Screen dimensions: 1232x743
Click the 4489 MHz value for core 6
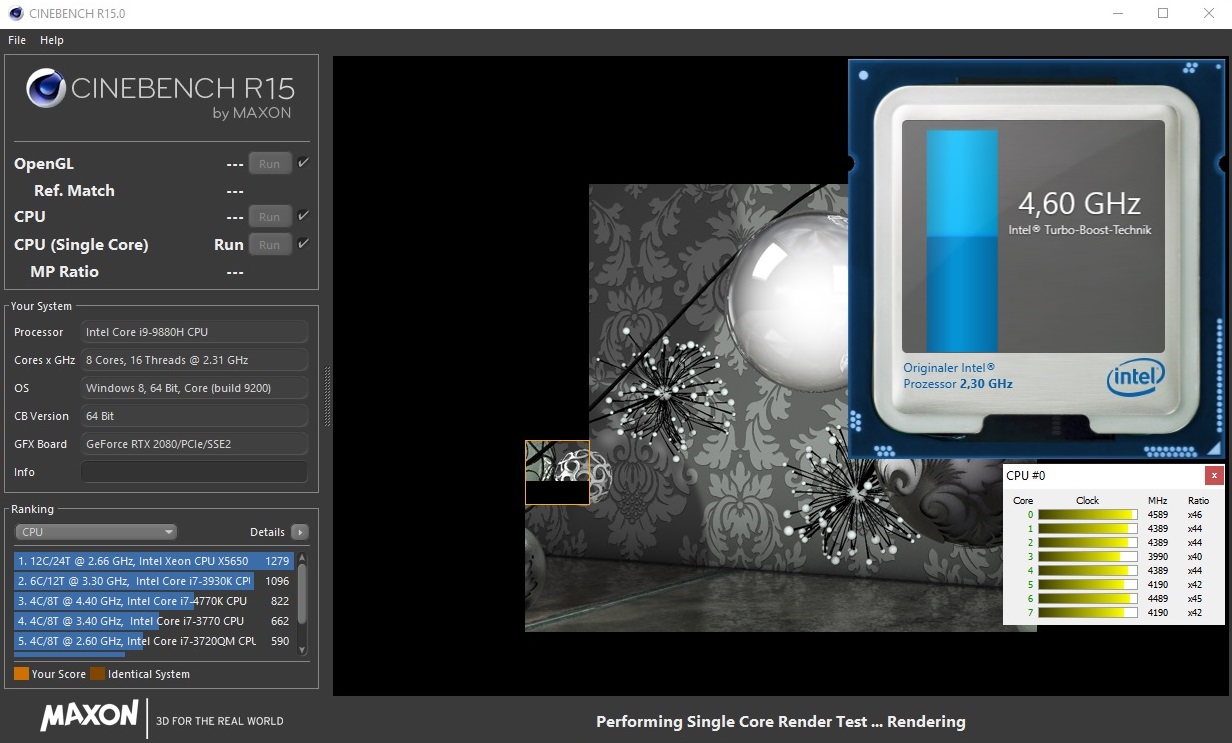click(x=1158, y=599)
